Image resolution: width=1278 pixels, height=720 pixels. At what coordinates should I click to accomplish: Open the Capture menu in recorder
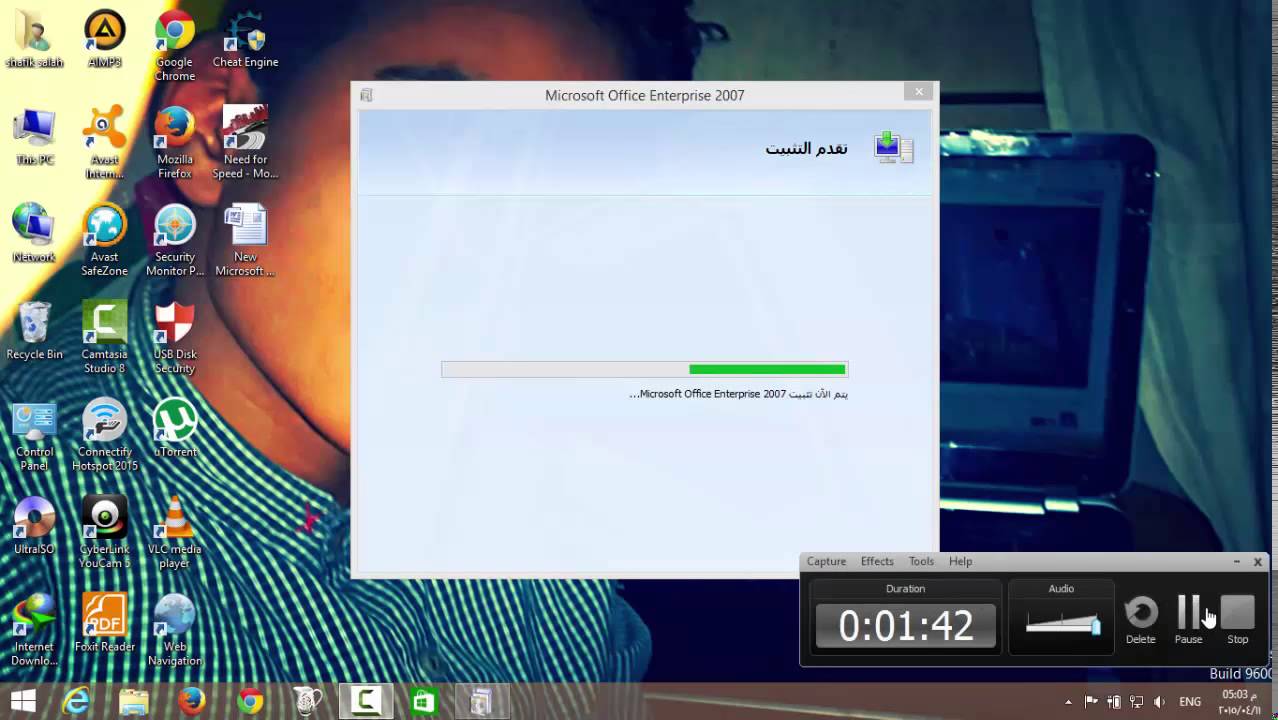click(826, 562)
